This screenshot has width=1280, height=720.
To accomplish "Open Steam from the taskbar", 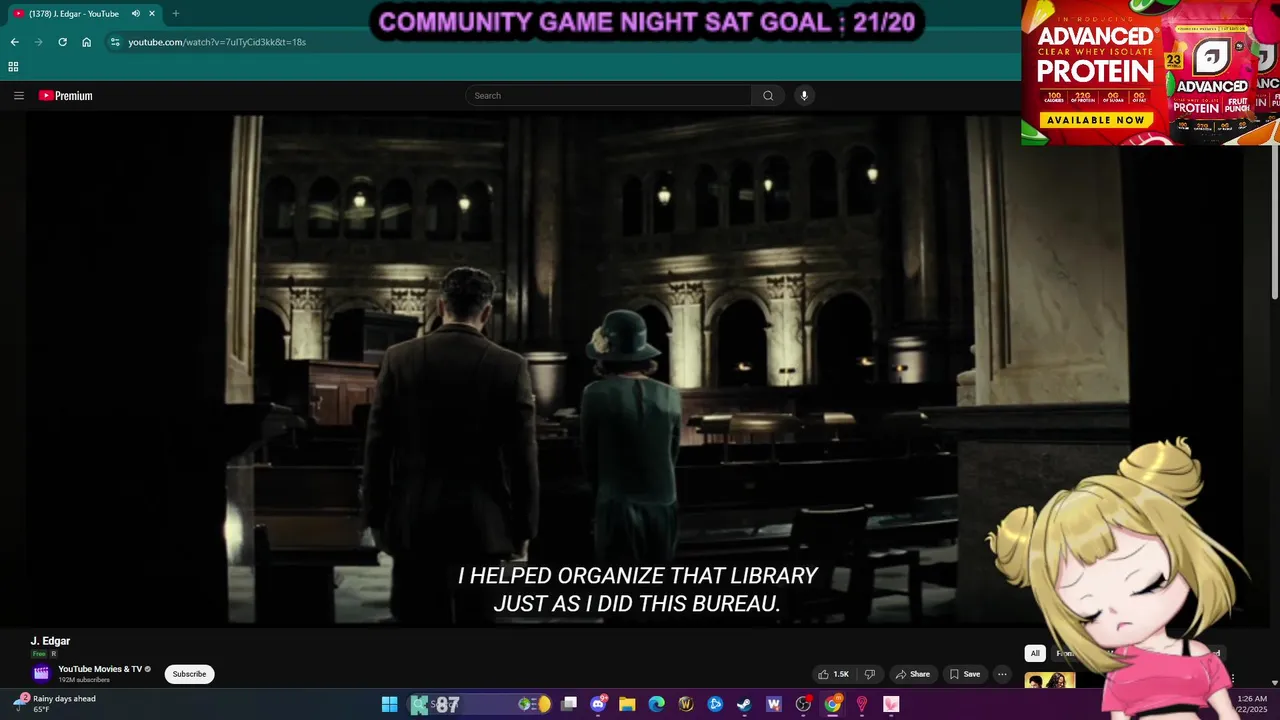I will 744,705.
